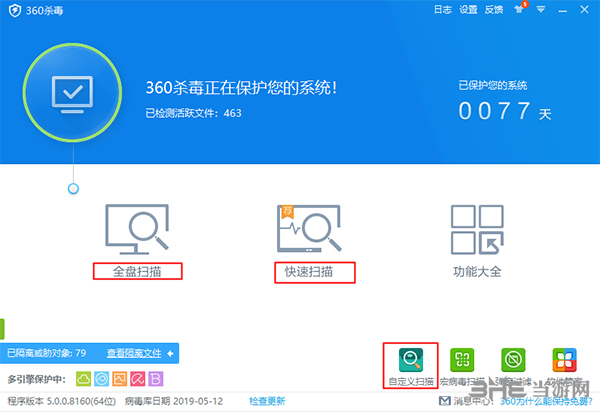Open the 反馈 feedback menu
The height and width of the screenshot is (412, 600).
(494, 10)
